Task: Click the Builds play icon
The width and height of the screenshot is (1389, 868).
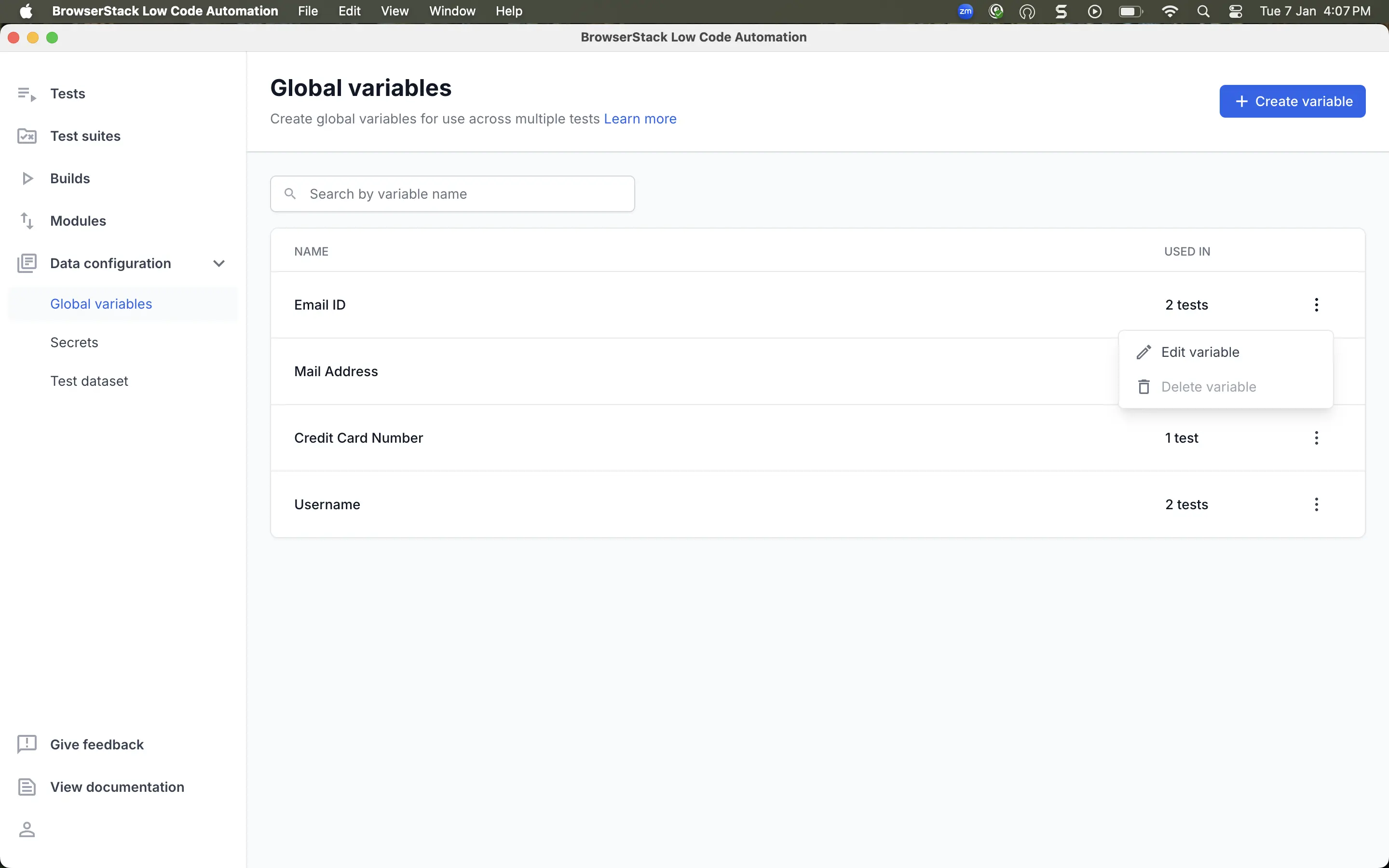Action: [x=27, y=178]
